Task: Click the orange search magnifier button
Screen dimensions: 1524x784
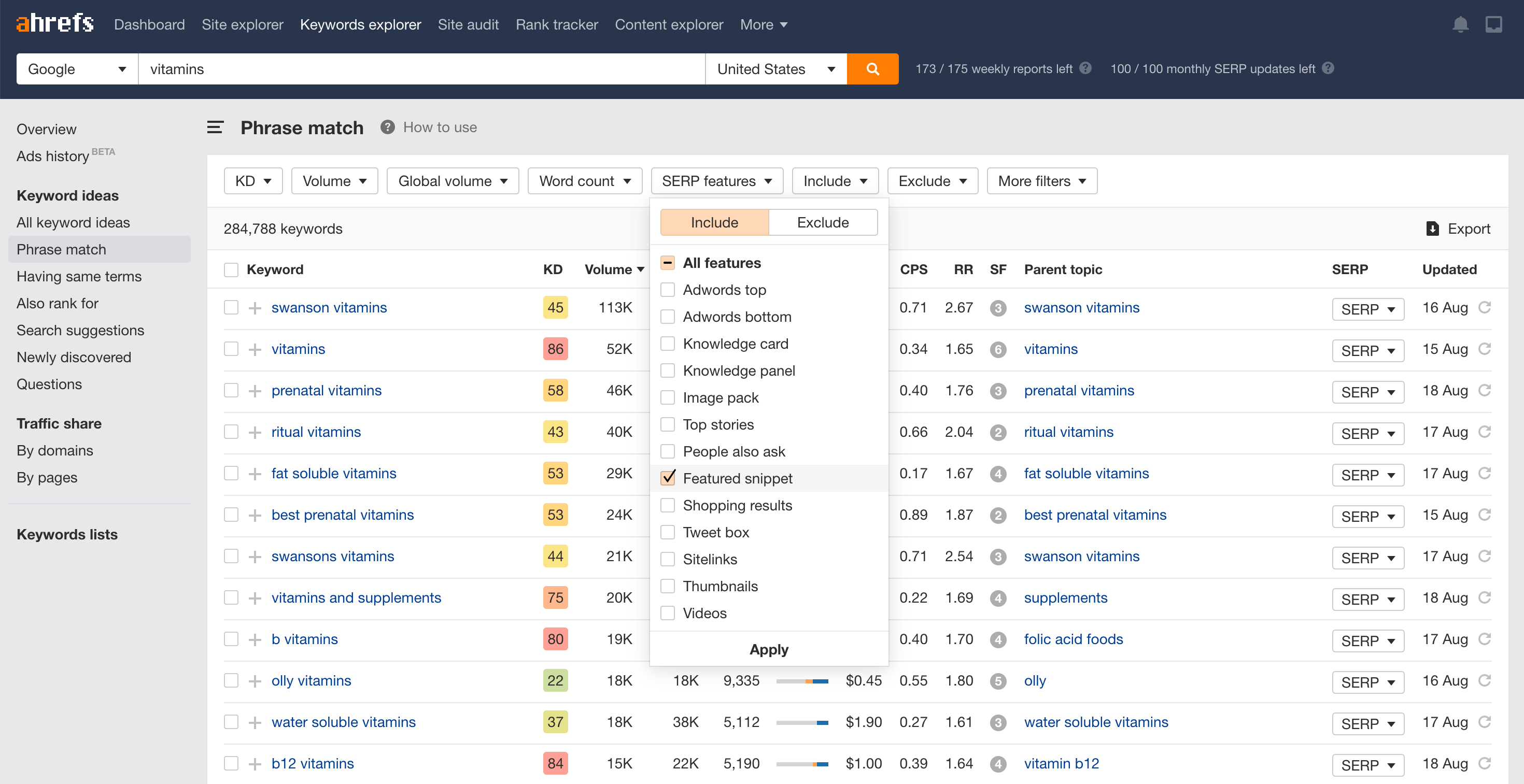Action: click(x=872, y=68)
